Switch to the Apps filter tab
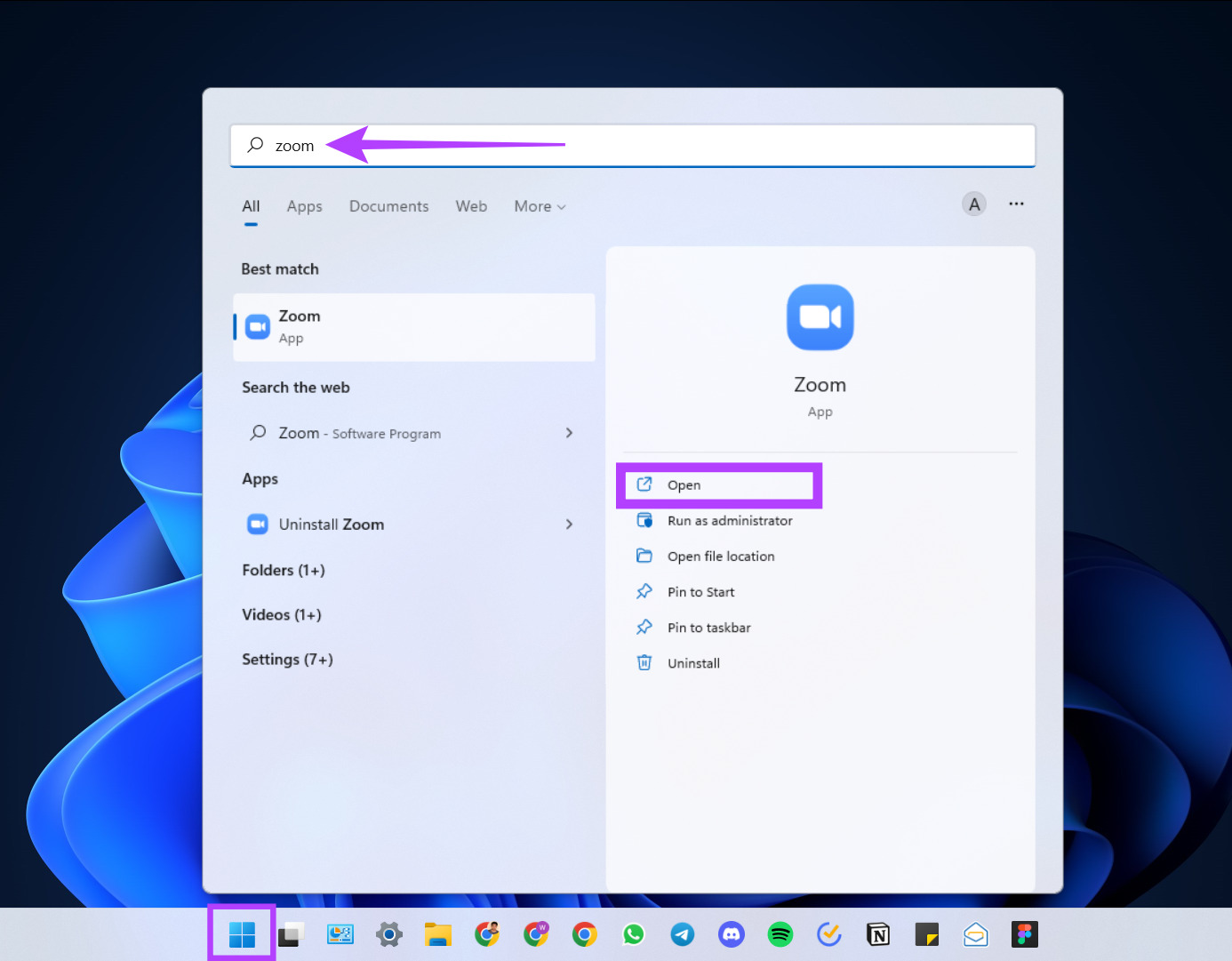This screenshot has width=1232, height=961. click(305, 206)
